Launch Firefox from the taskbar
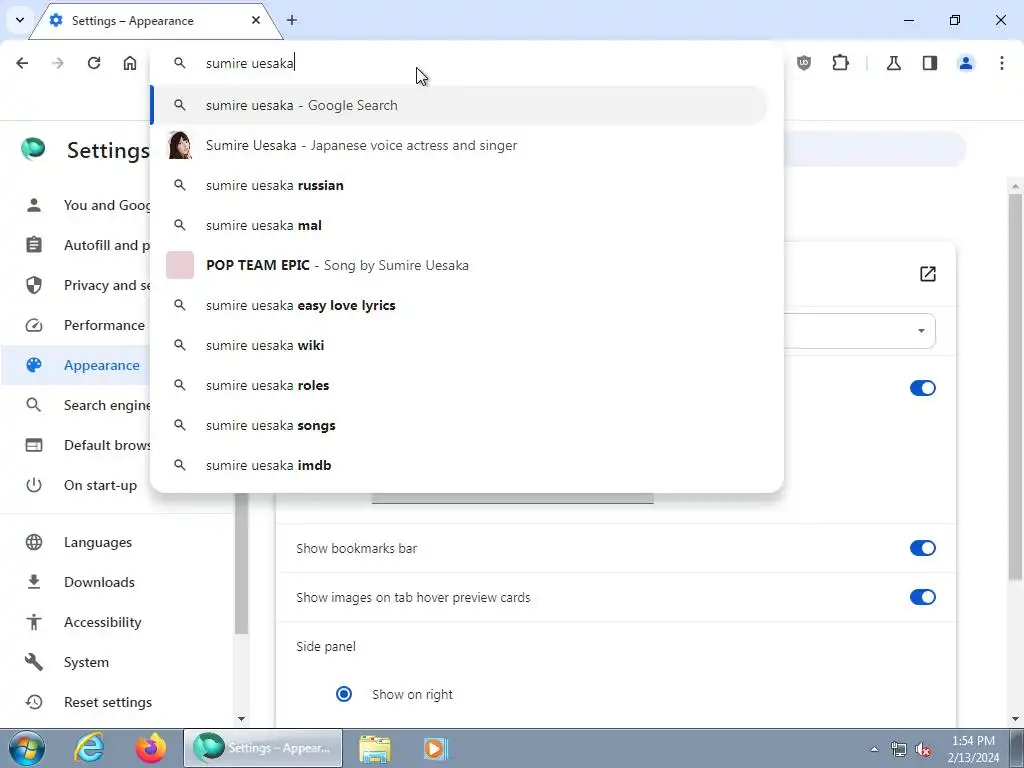Image resolution: width=1024 pixels, height=768 pixels. pyautogui.click(x=151, y=748)
